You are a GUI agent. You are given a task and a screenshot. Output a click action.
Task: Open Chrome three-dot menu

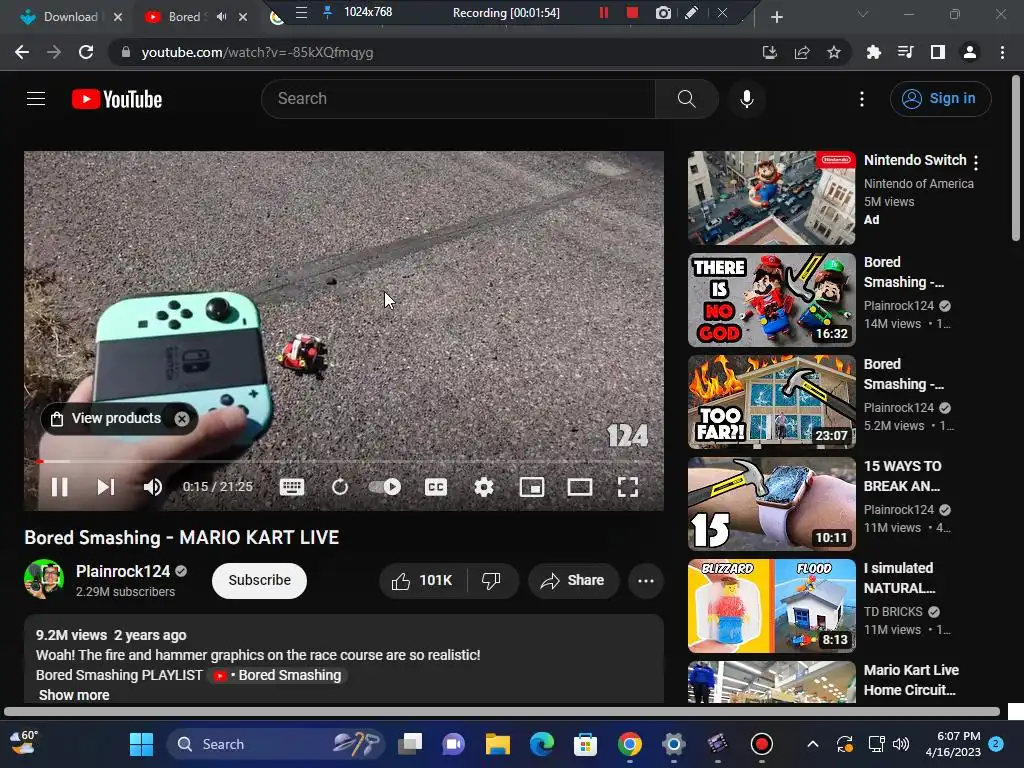pos(1002,52)
